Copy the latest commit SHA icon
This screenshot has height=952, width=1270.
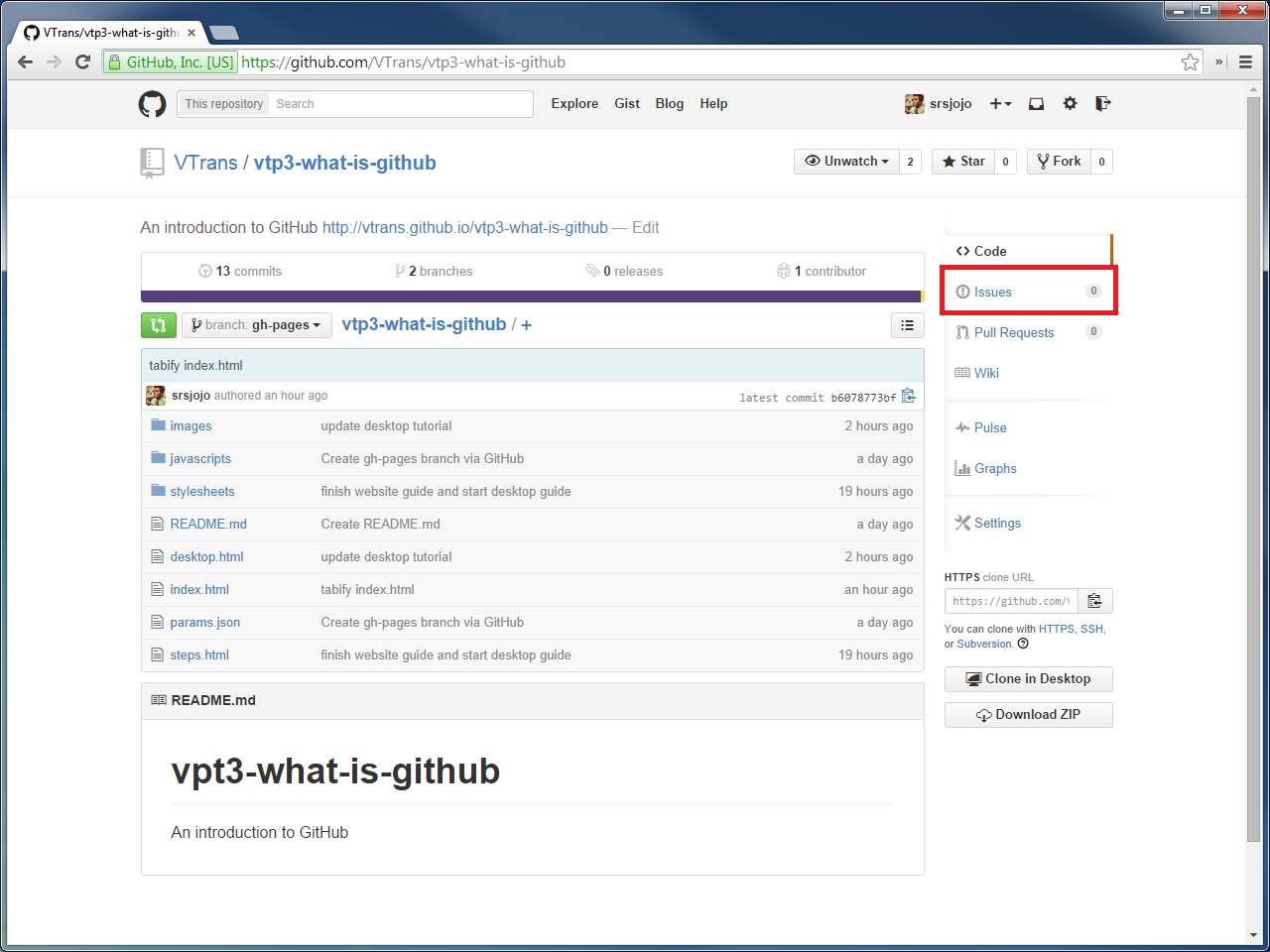click(x=908, y=396)
